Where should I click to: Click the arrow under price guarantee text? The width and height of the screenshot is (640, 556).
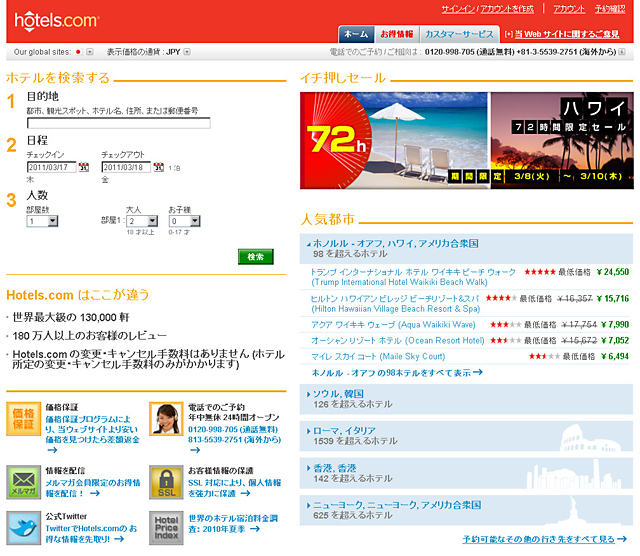click(52, 450)
